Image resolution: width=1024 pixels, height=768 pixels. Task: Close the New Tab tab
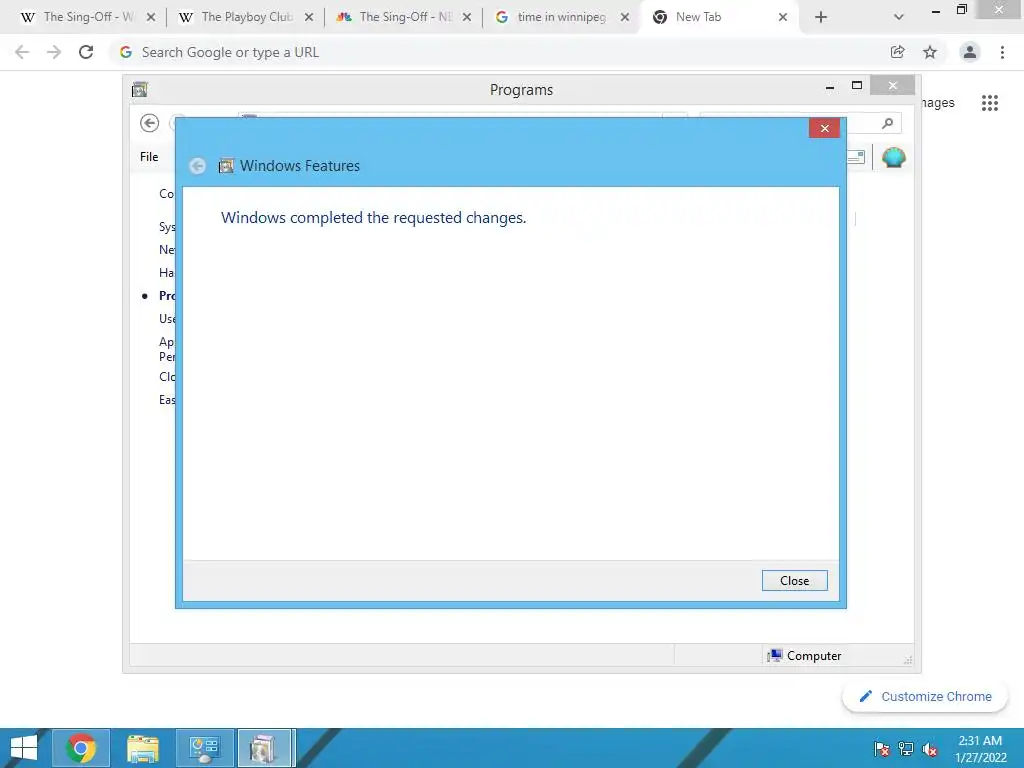pos(783,18)
